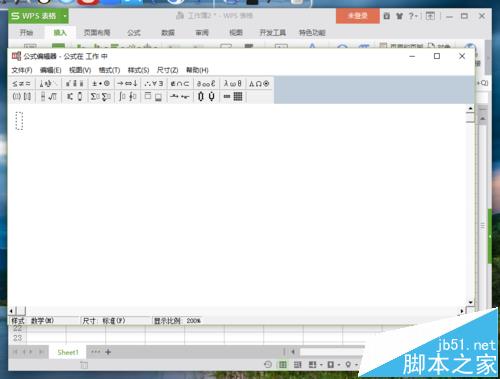Switch to 插入 tab in WPS ribbon

point(60,33)
